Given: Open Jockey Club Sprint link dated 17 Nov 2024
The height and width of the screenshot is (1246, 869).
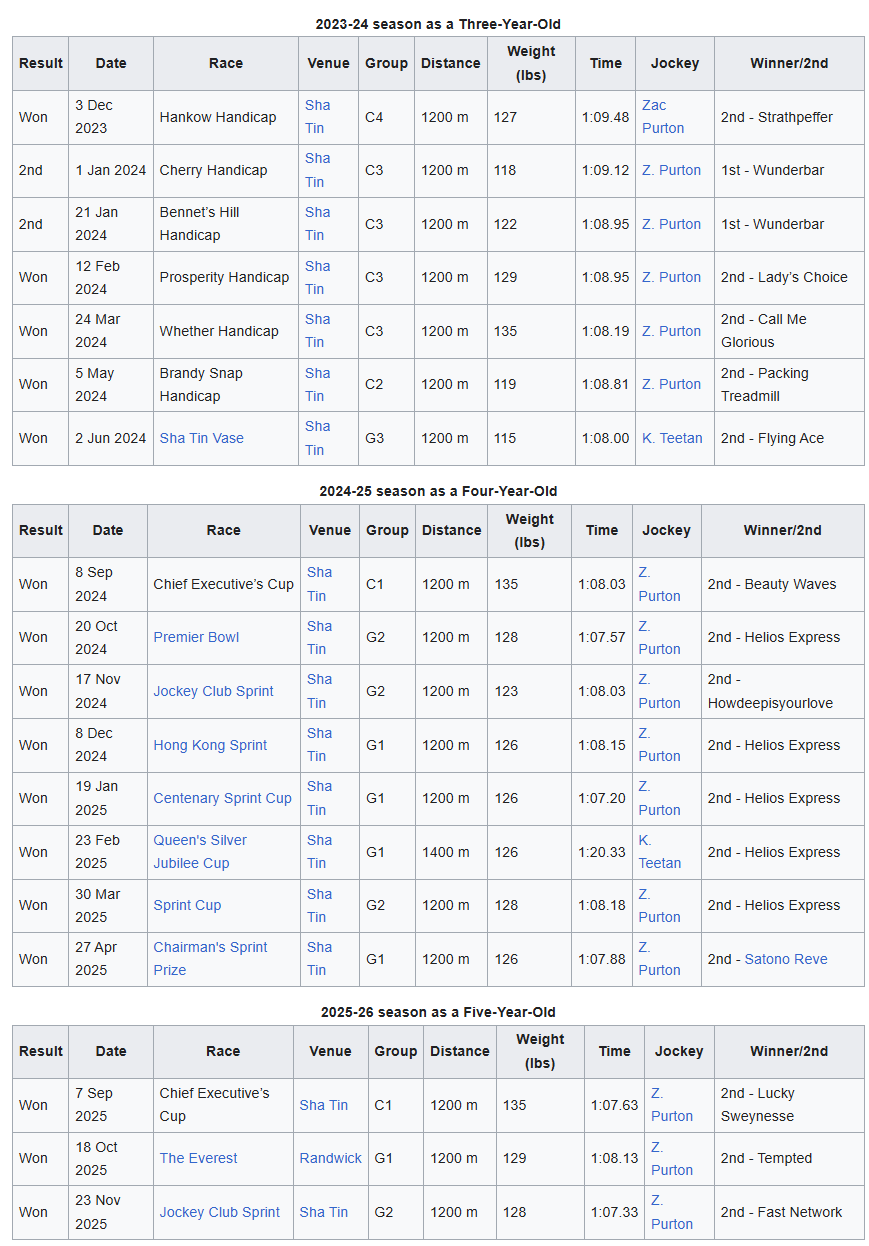Looking at the screenshot, I should click(213, 691).
